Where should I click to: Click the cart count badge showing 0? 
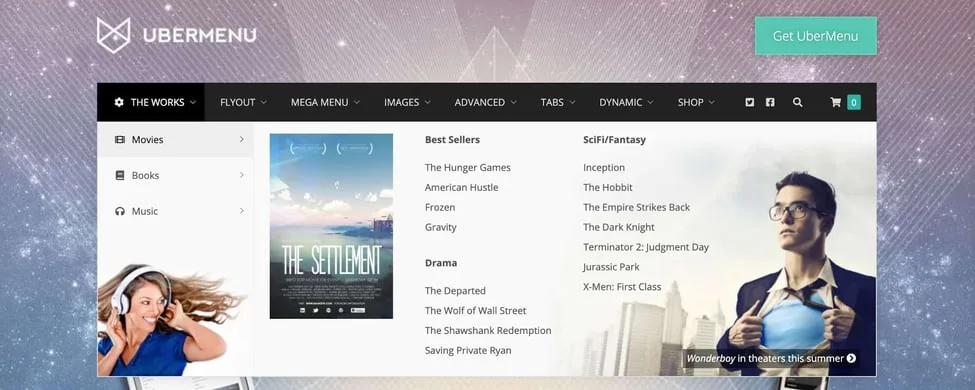(854, 103)
